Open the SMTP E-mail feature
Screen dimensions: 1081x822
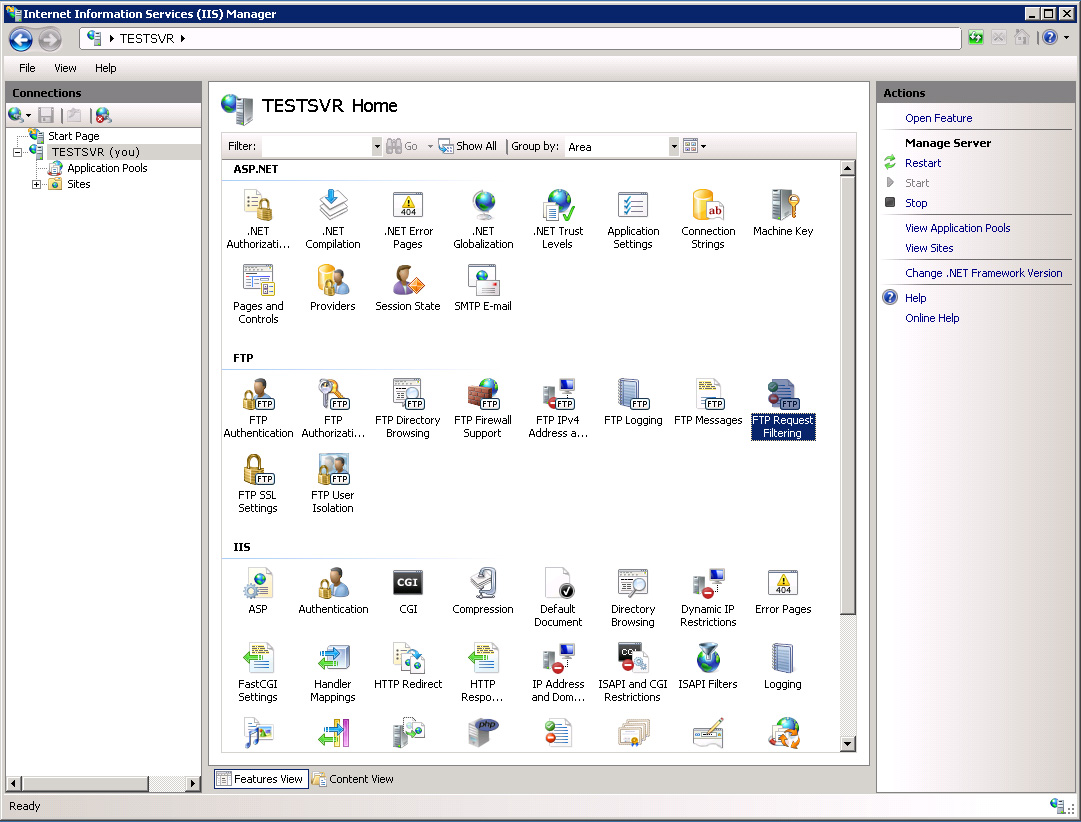483,288
